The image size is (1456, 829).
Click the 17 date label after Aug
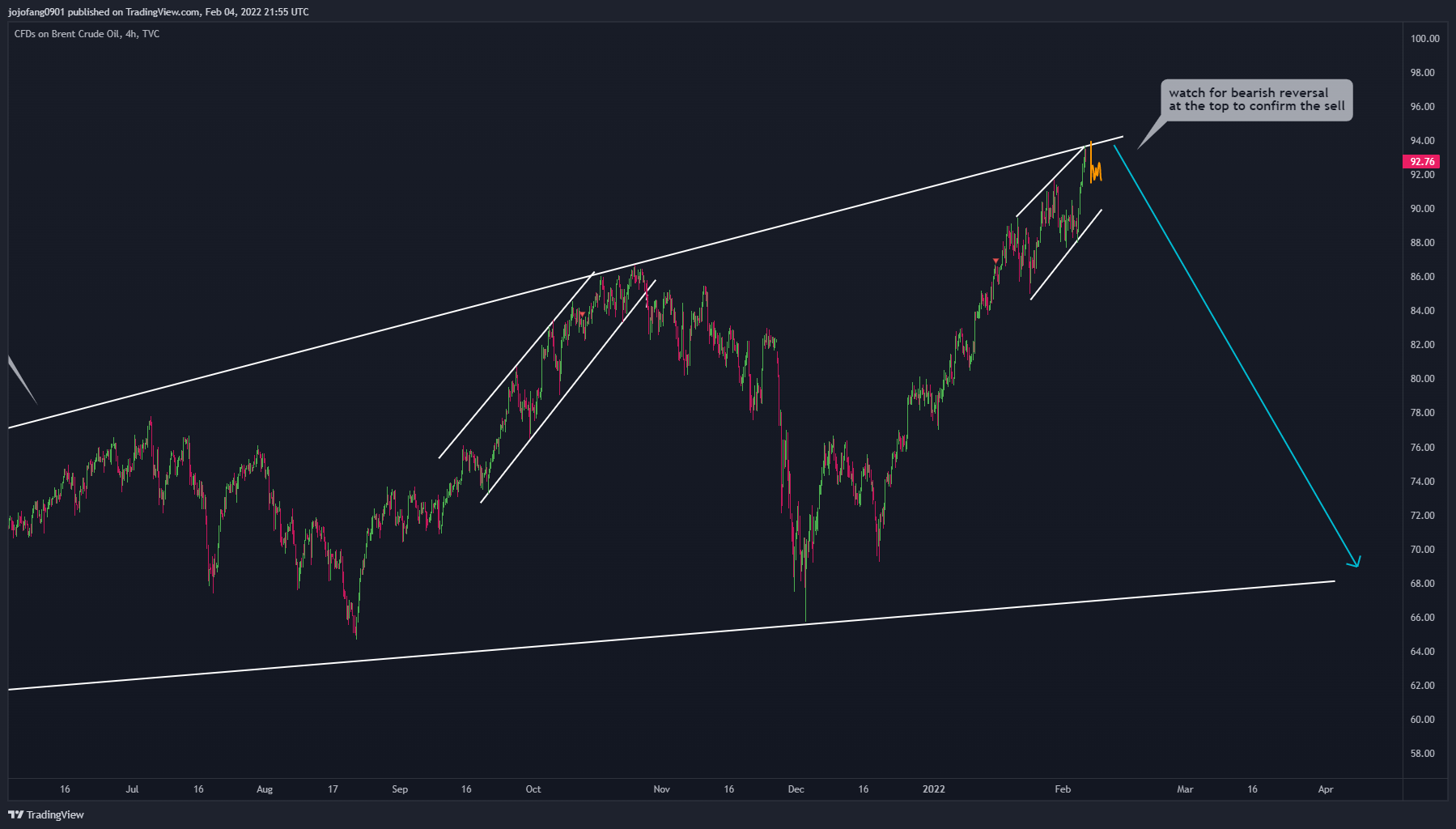333,789
